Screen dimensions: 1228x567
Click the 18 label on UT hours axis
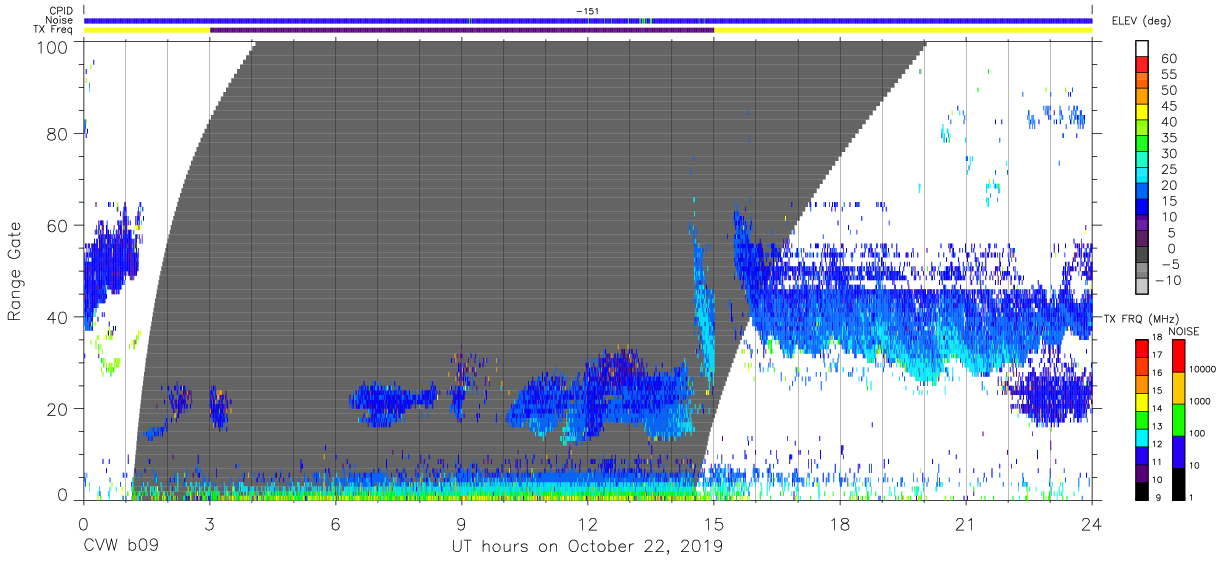coord(839,523)
